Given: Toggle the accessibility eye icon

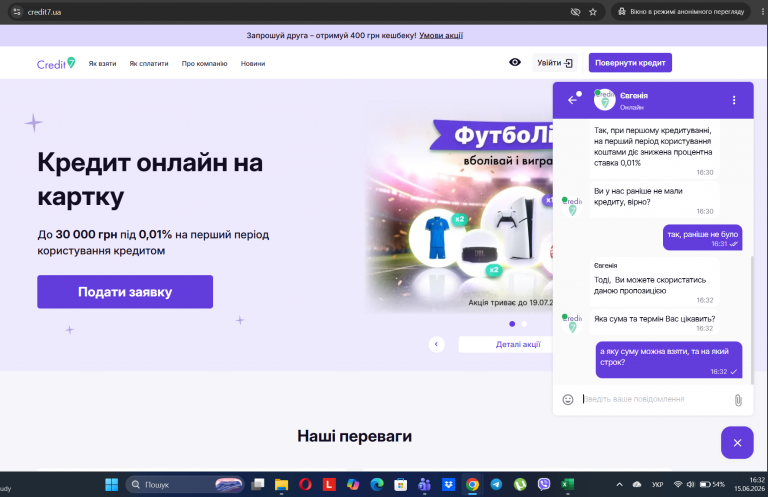Looking at the screenshot, I should coord(515,62).
